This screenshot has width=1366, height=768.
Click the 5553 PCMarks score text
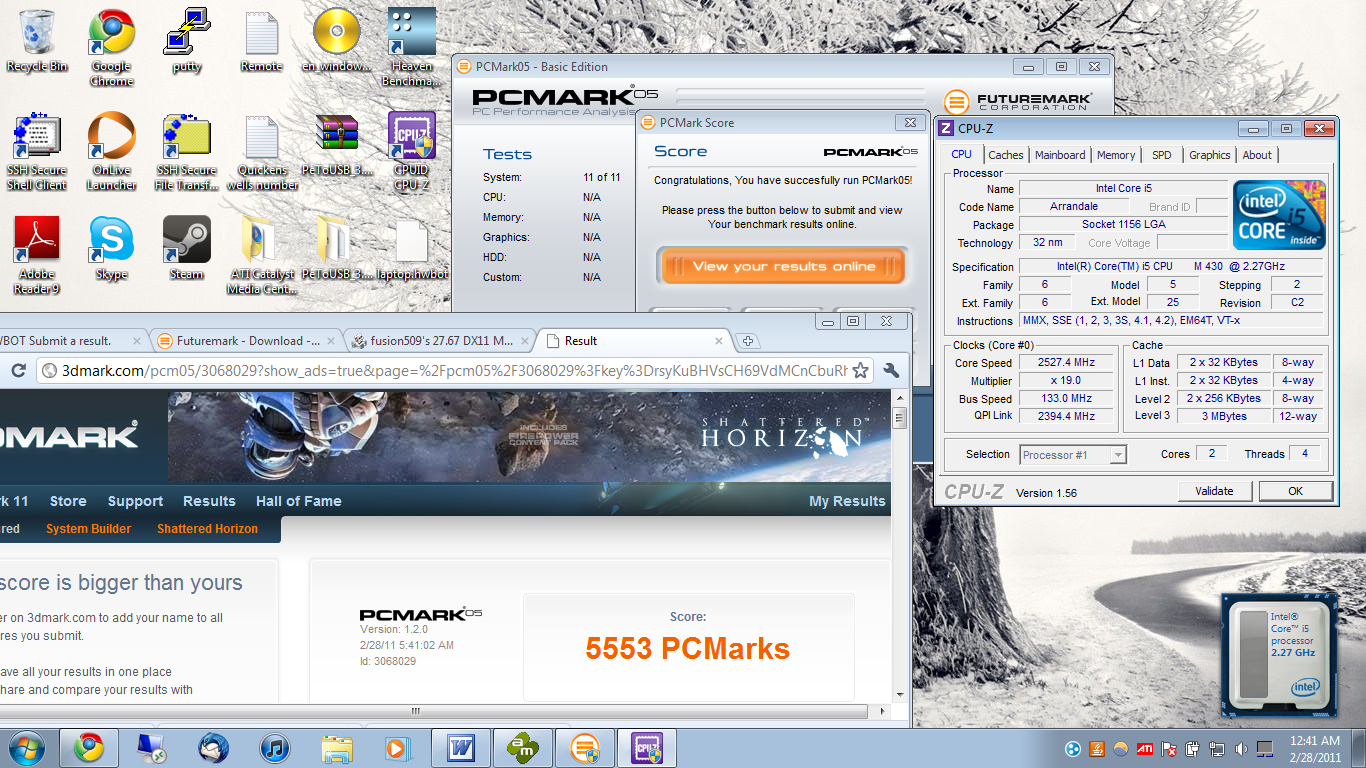(x=688, y=649)
